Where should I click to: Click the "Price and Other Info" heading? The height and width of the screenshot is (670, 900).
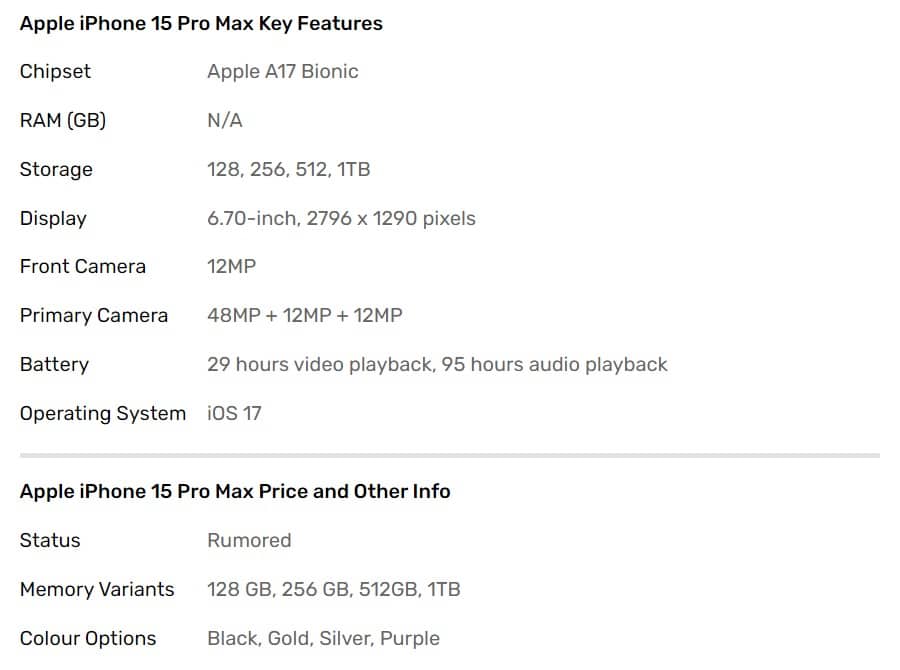pyautogui.click(x=235, y=491)
